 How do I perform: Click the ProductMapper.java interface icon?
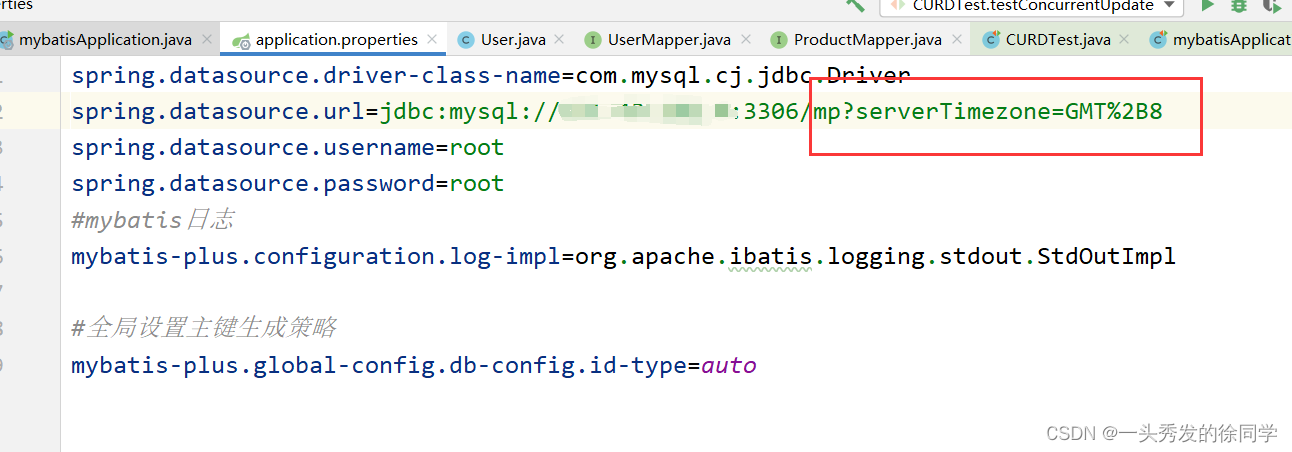(779, 40)
